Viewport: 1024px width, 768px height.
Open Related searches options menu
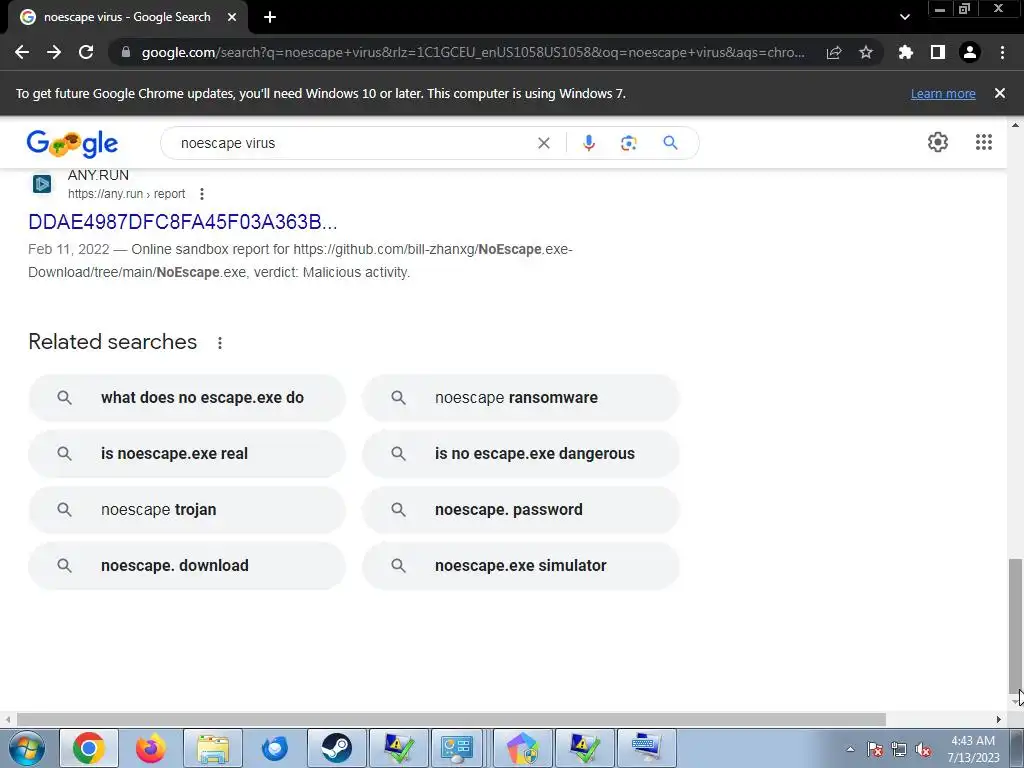point(220,343)
